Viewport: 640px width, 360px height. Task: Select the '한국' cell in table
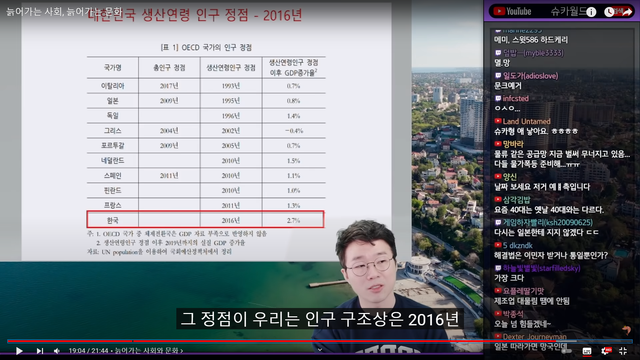[113, 220]
